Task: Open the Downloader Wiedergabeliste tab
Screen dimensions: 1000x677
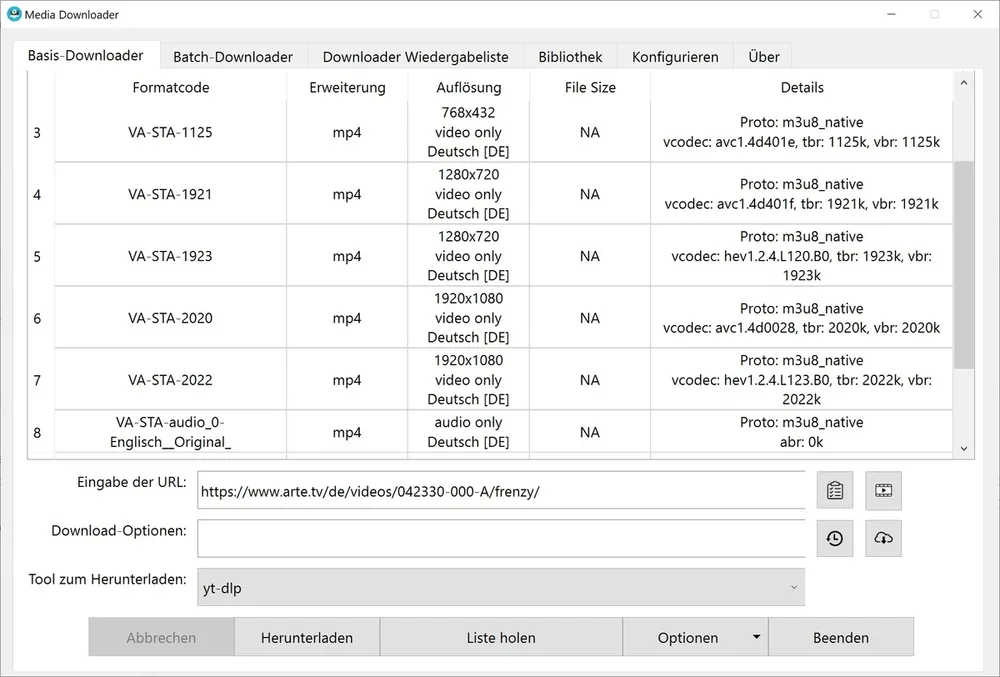Action: [415, 57]
